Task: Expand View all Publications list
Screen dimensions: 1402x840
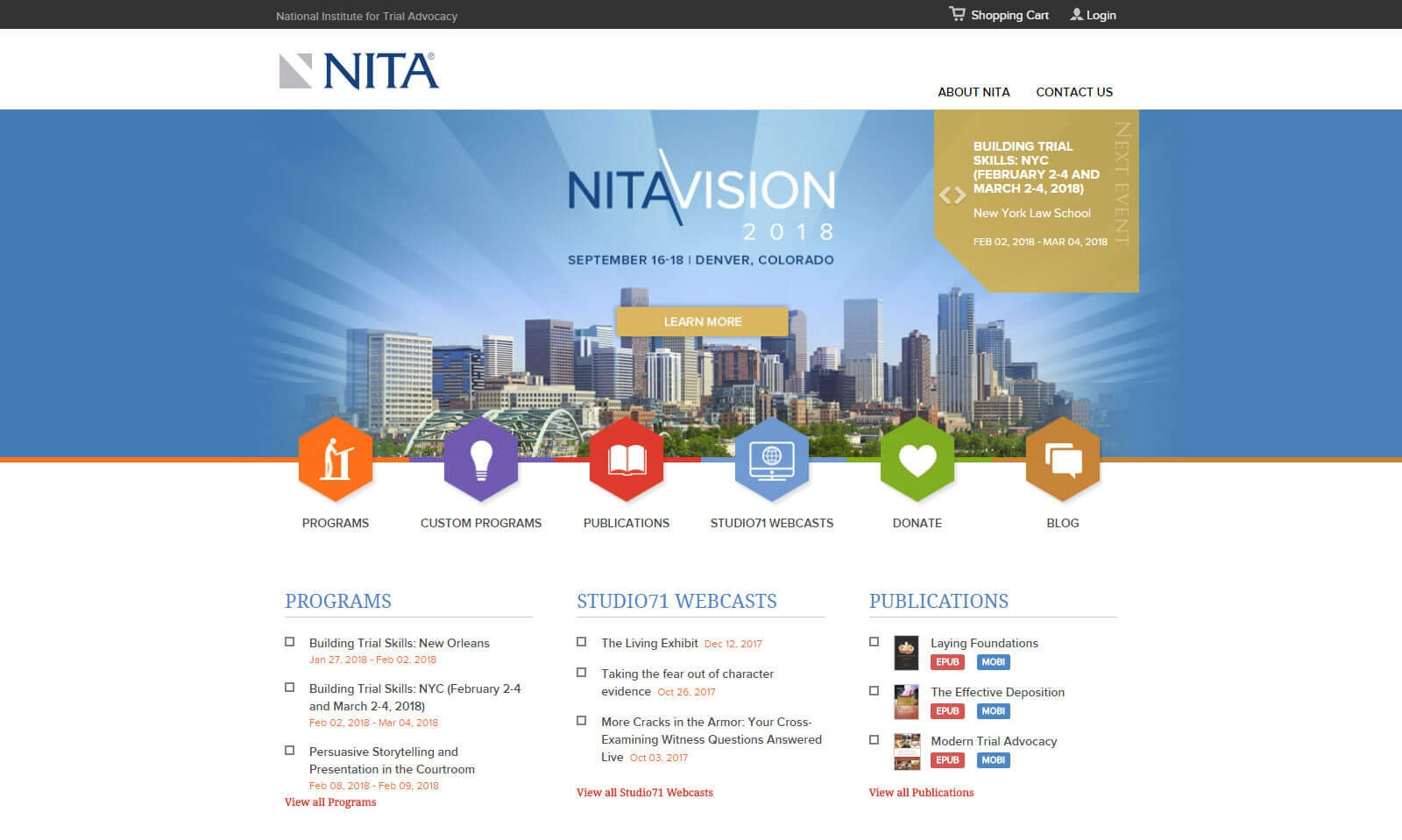Action: pos(921,793)
